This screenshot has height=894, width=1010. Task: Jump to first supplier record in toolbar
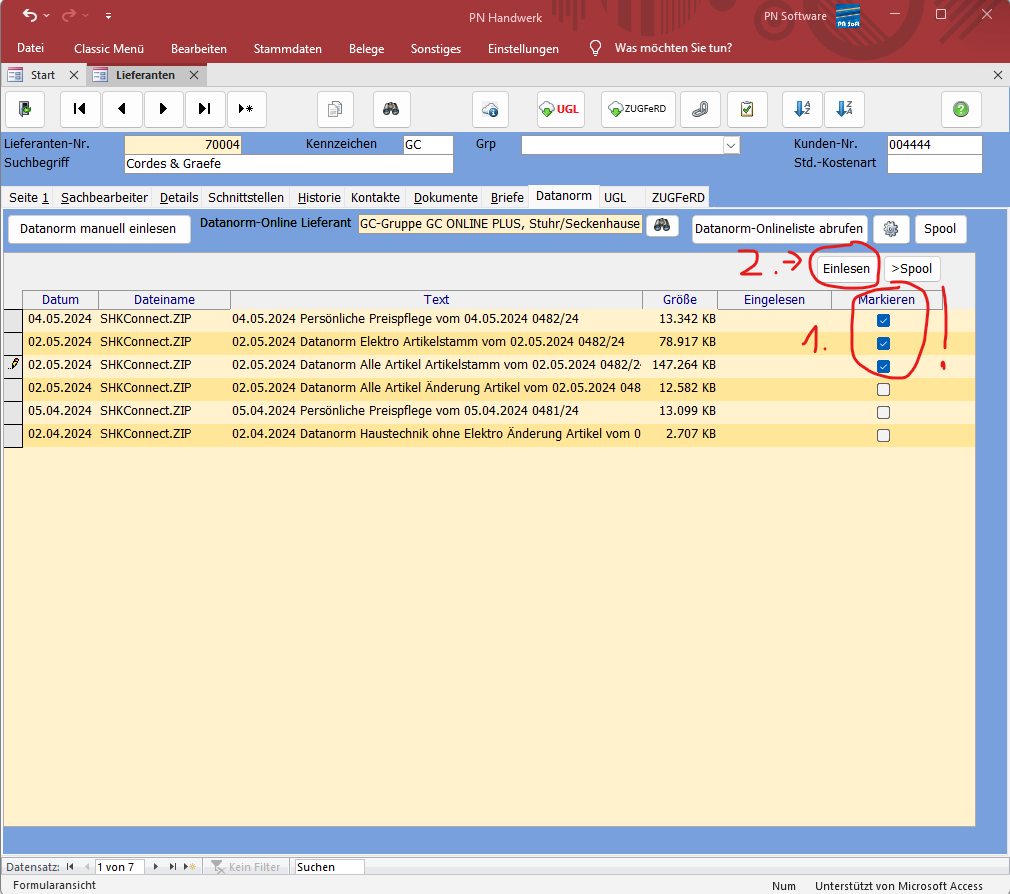pos(80,109)
